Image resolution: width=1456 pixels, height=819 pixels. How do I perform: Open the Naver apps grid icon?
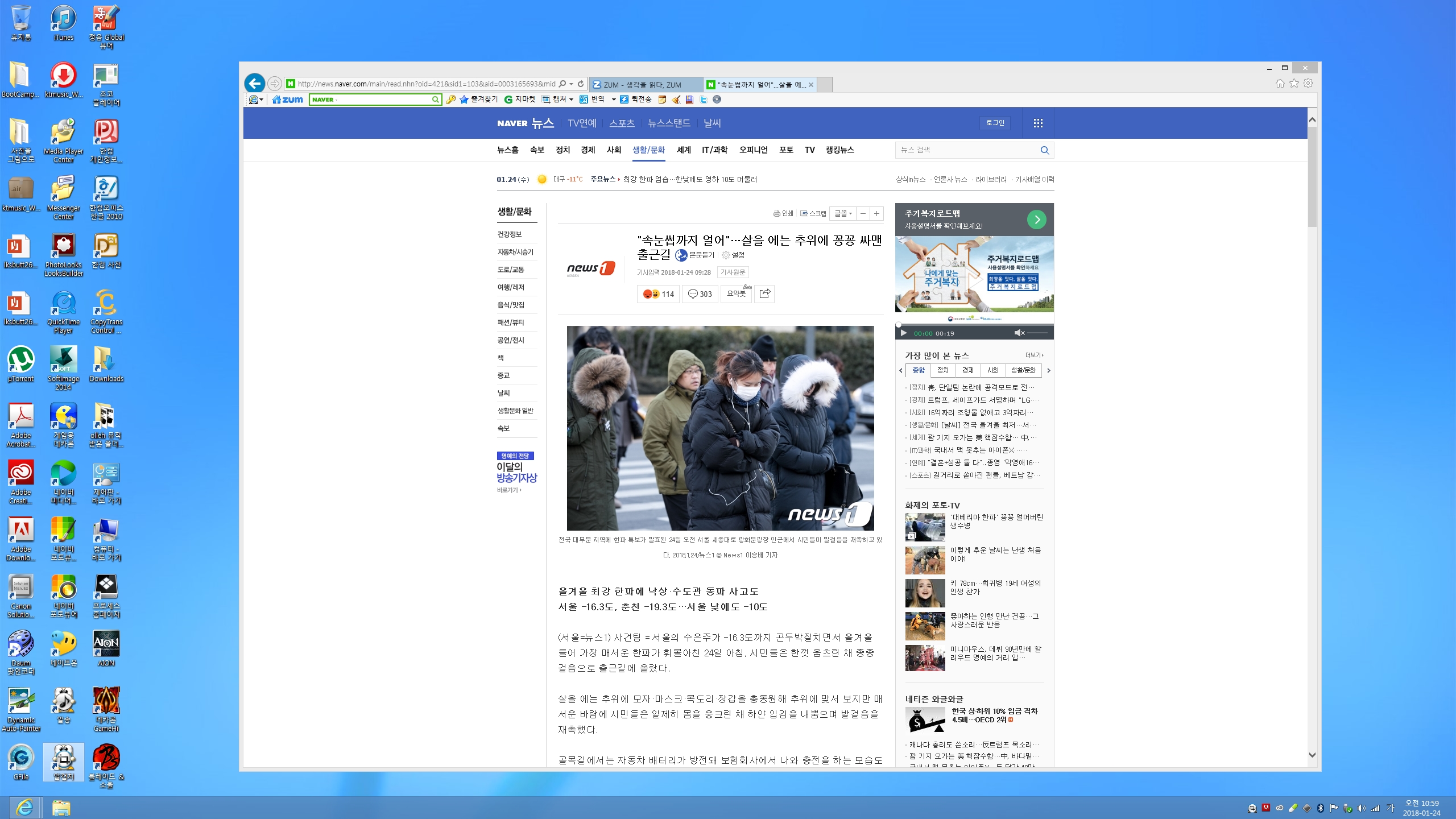tap(1038, 123)
